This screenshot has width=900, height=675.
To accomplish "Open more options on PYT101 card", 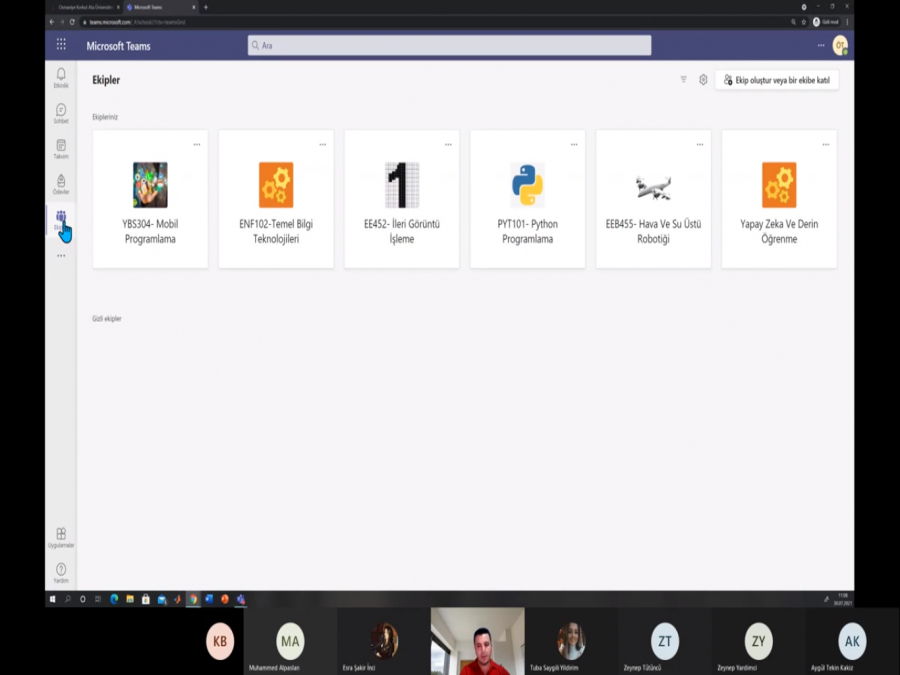I will 574,145.
